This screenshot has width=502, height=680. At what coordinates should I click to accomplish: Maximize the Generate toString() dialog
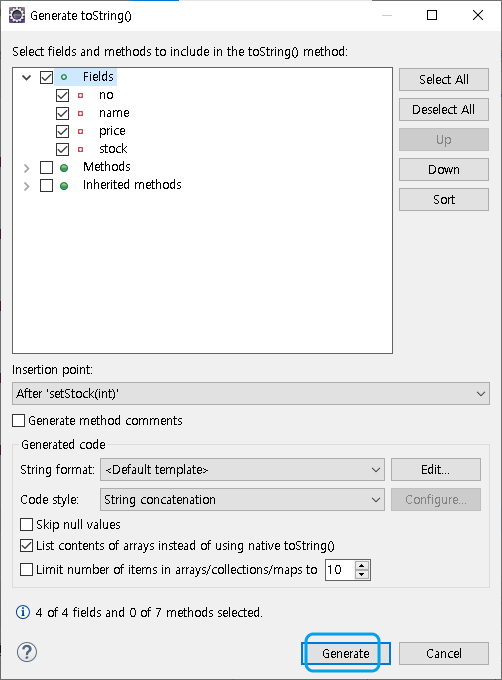click(432, 15)
